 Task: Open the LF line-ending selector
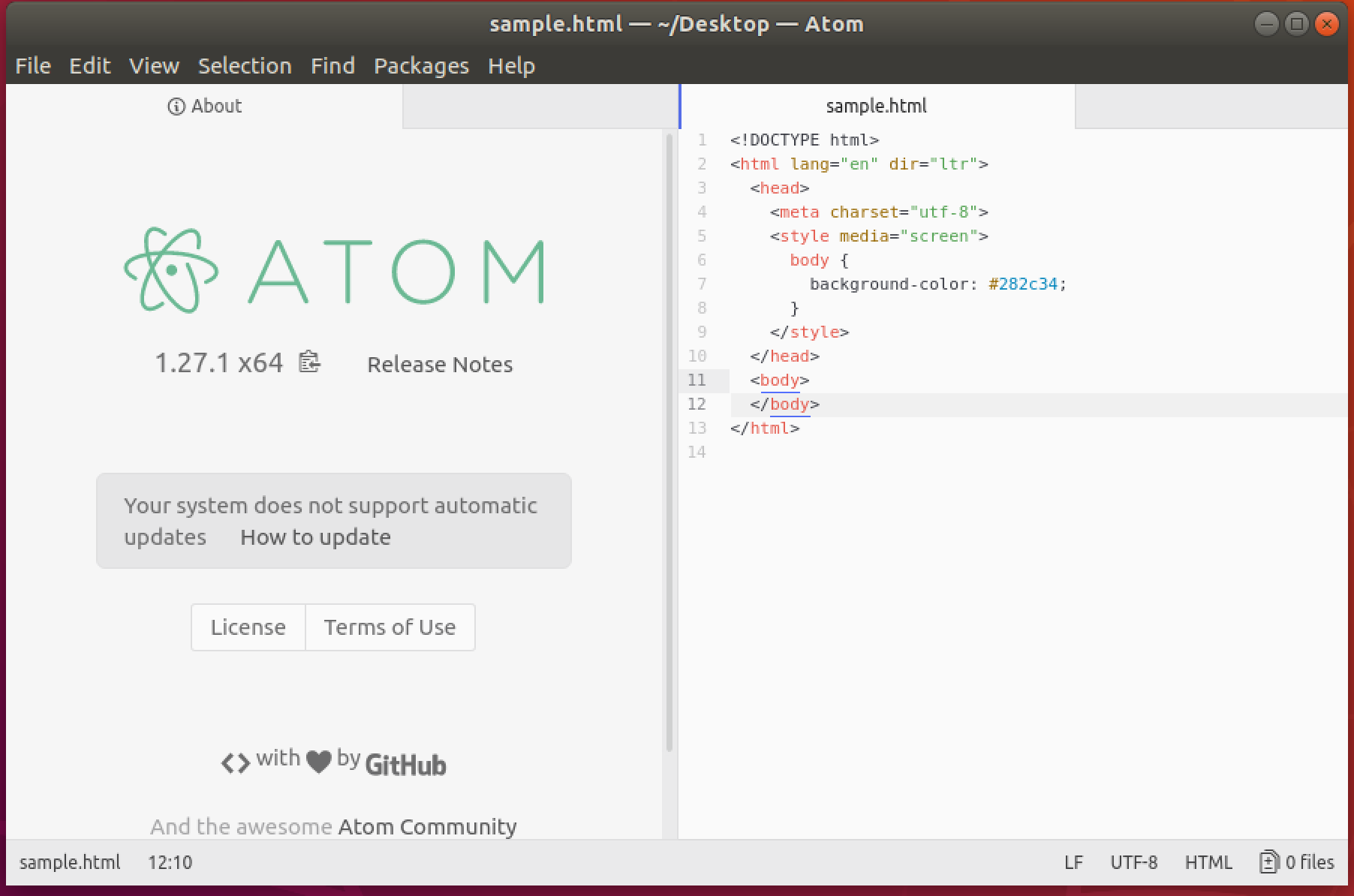1075,862
